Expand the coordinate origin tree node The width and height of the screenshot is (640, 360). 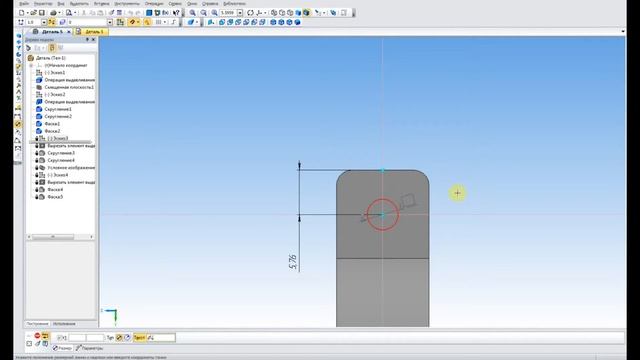pos(31,65)
